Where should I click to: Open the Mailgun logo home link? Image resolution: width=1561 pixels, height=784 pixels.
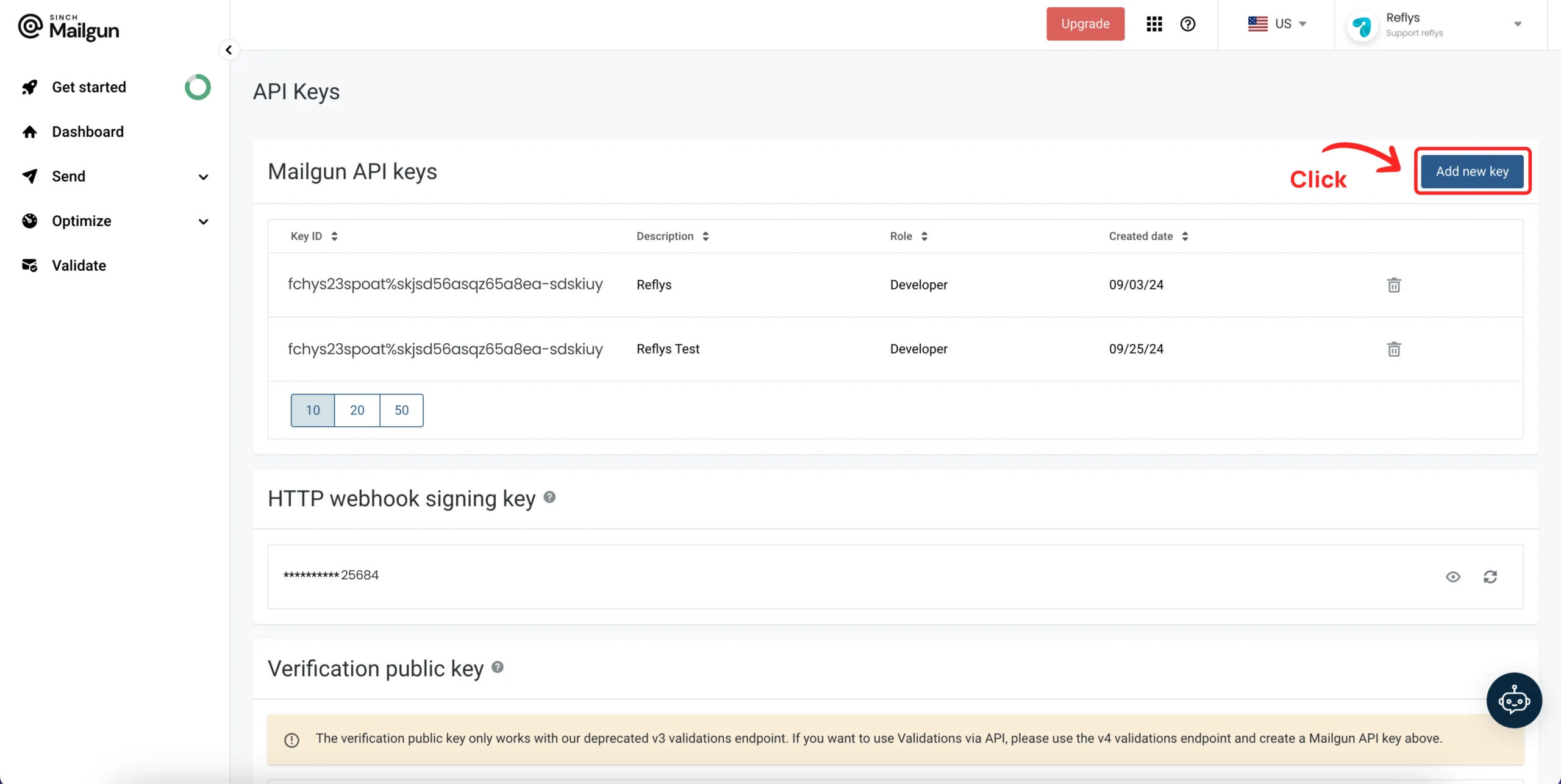68,27
